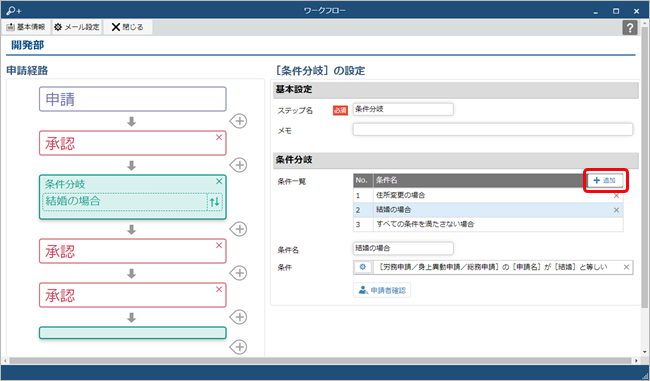Click the 条件名 column header
Screen dimensions: 650x381
[479, 180]
